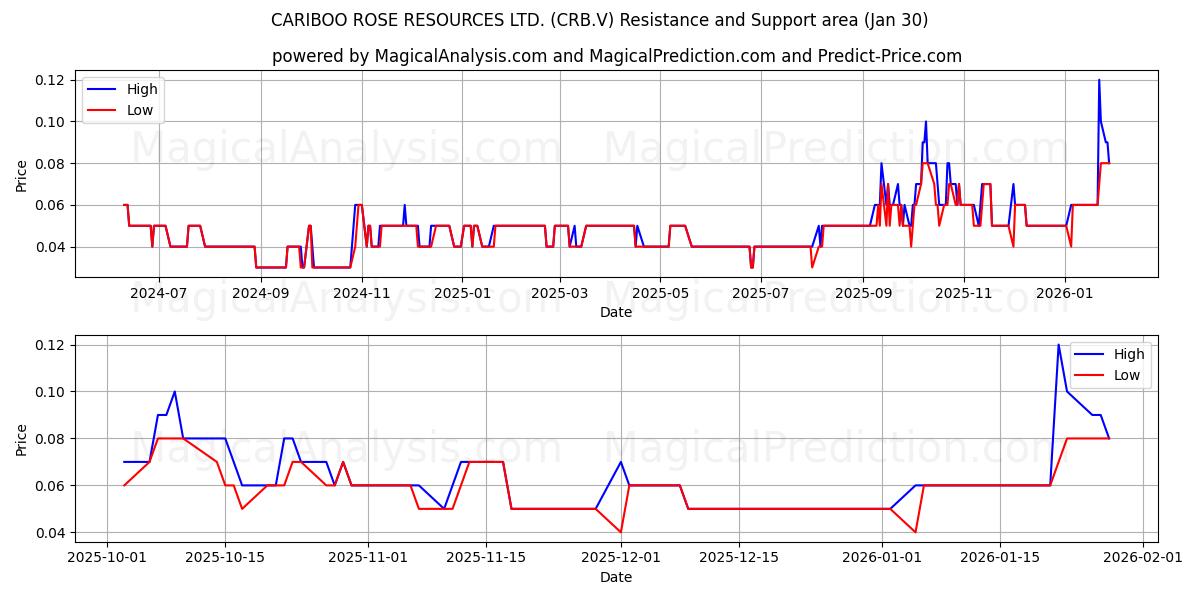Screen dimensions: 1200x600
Task: Click the 0.12 price spike peak in top chart
Action: pyautogui.click(x=1099, y=80)
